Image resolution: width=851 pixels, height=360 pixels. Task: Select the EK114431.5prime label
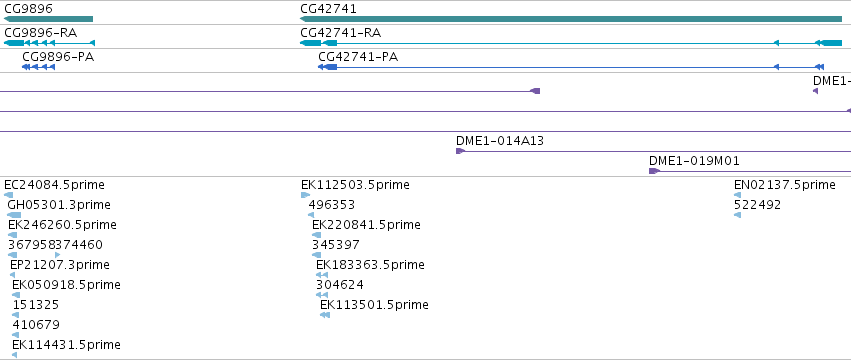coord(66,344)
